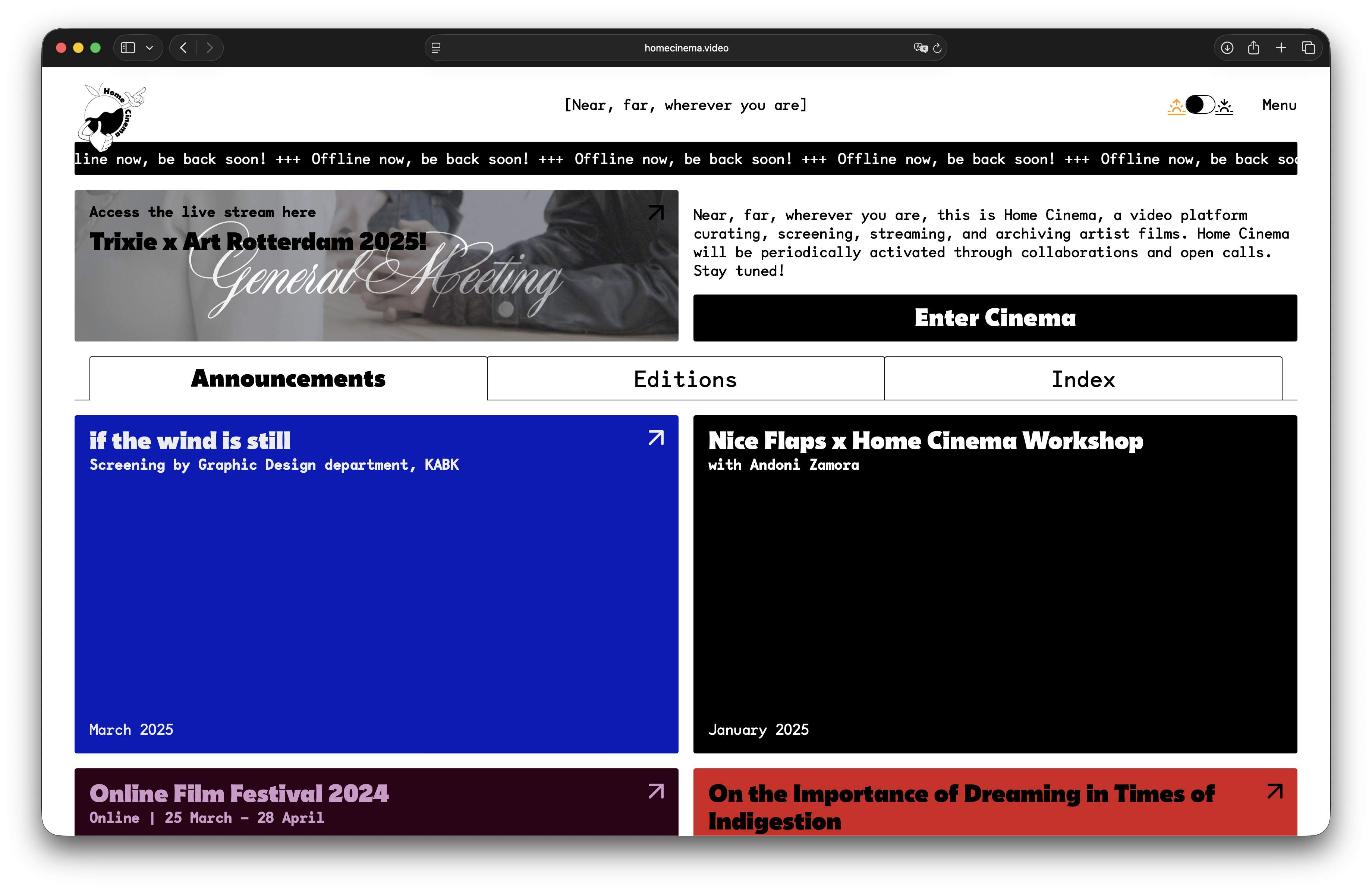Click the Enter Cinema button
The height and width of the screenshot is (891, 1372).
(994, 318)
